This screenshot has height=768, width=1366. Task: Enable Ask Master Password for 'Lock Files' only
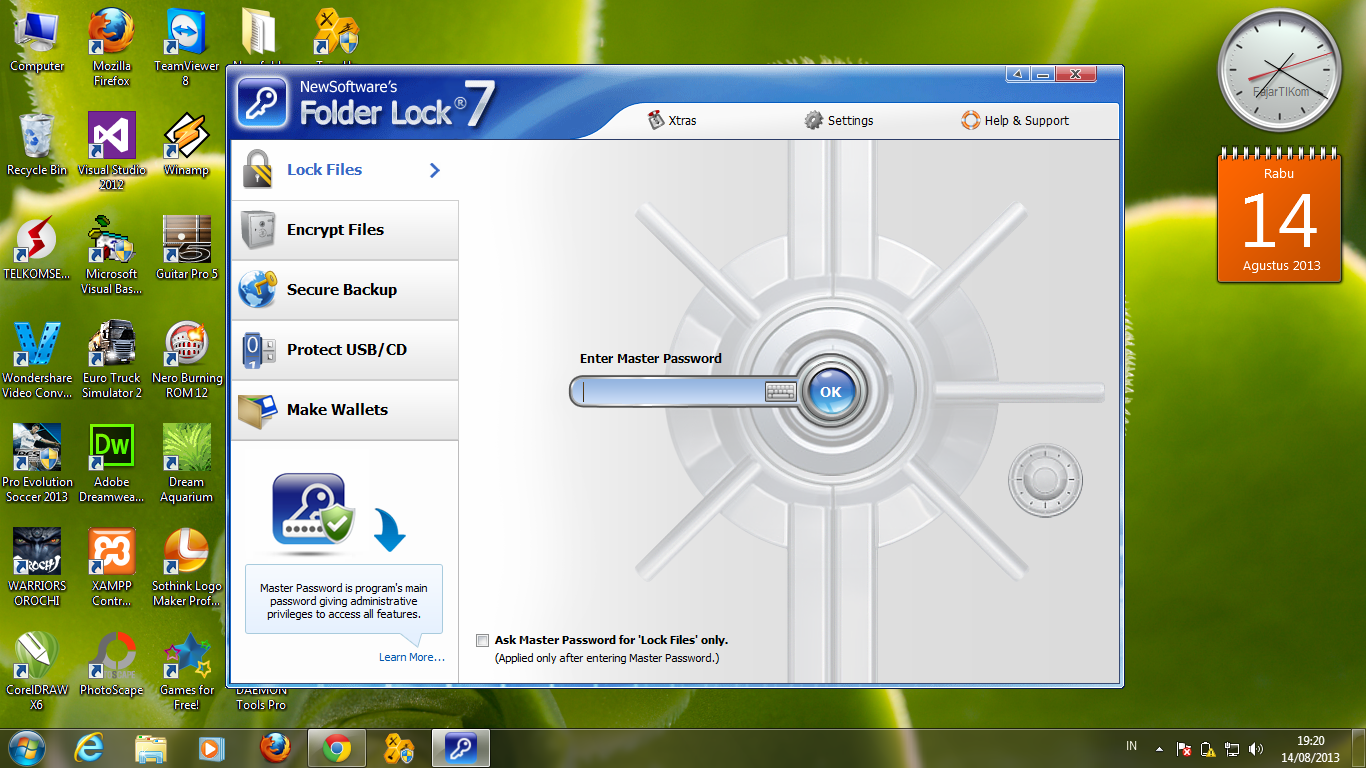(x=483, y=640)
